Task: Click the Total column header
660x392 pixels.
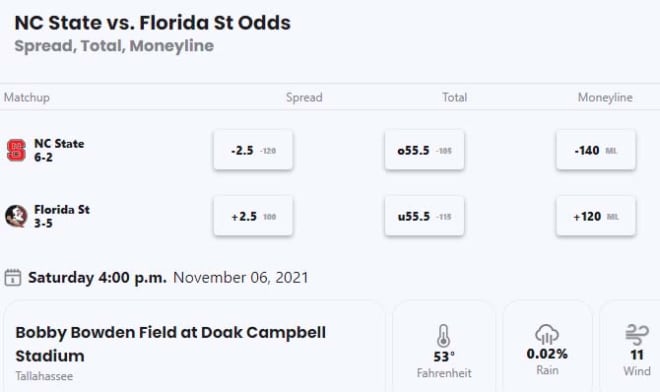Action: pyautogui.click(x=455, y=97)
